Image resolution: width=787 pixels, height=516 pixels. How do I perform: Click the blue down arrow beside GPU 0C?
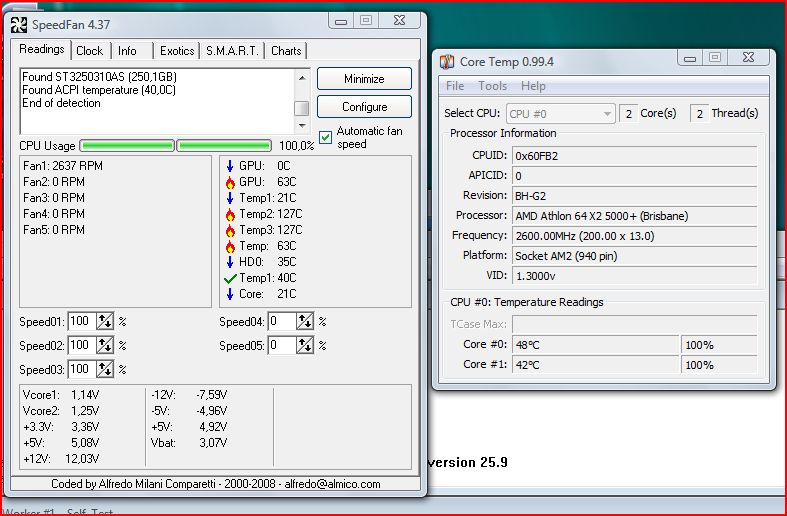coord(230,166)
